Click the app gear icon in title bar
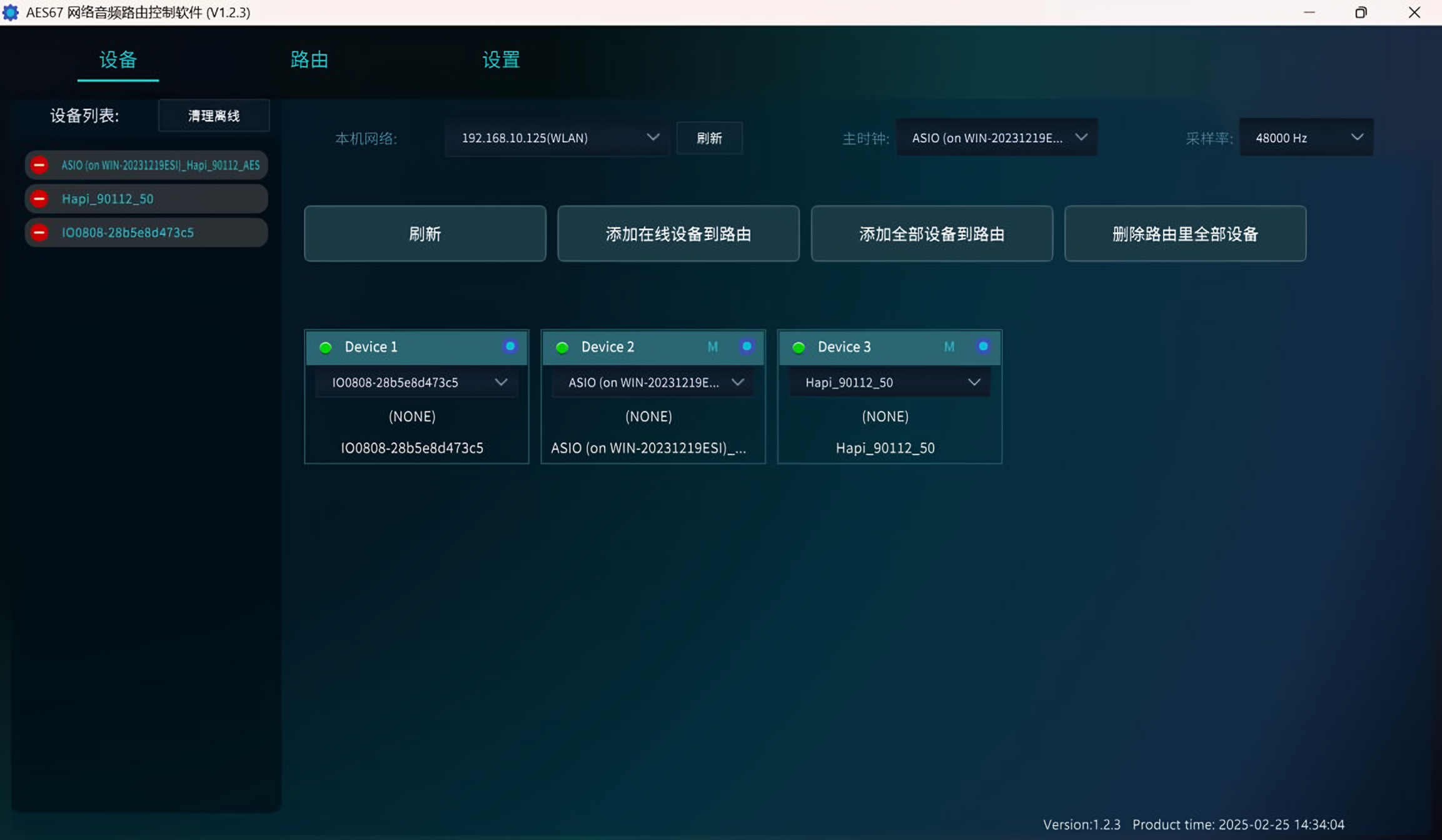 11,12
